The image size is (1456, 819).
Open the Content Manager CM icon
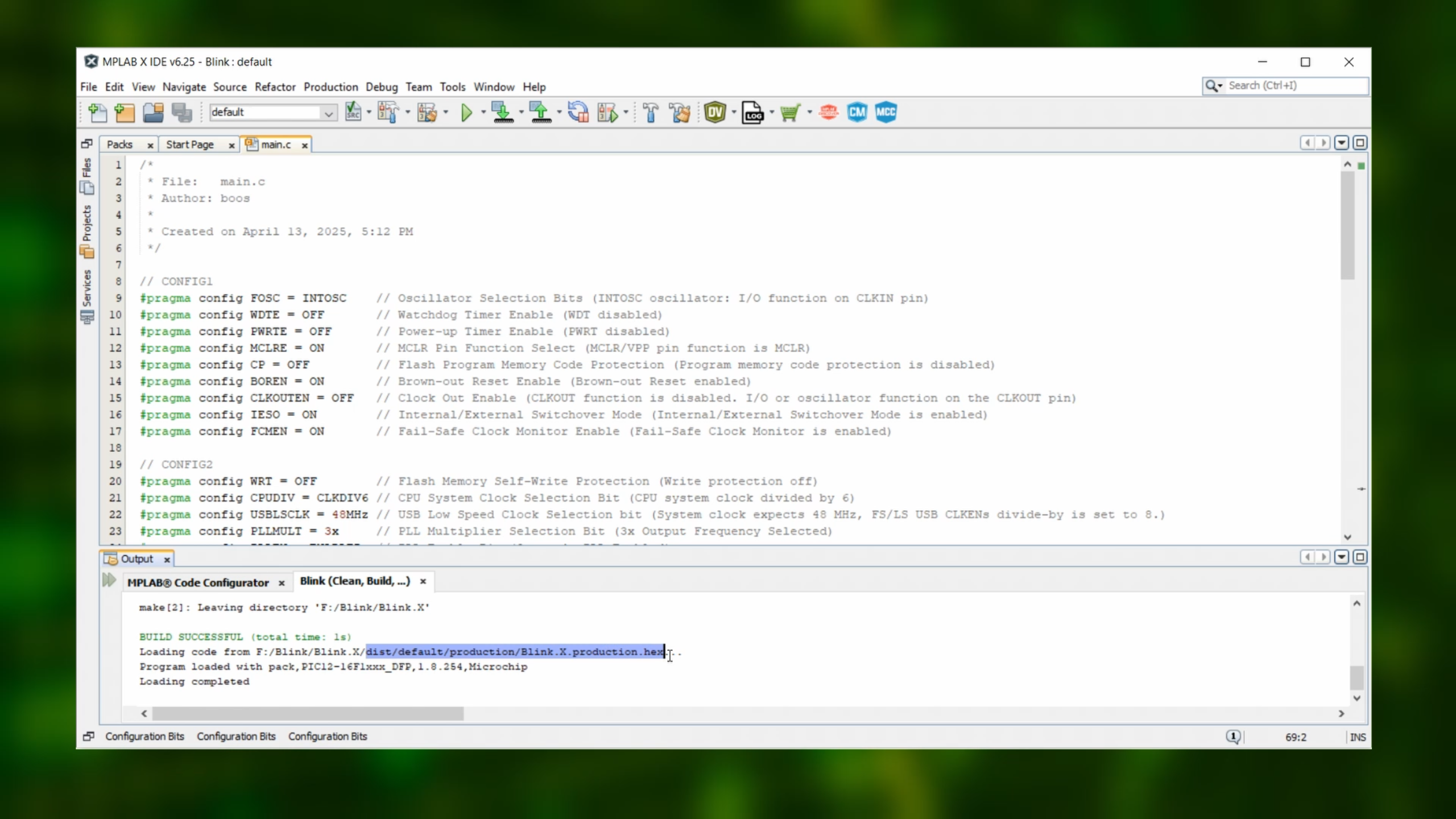857,113
